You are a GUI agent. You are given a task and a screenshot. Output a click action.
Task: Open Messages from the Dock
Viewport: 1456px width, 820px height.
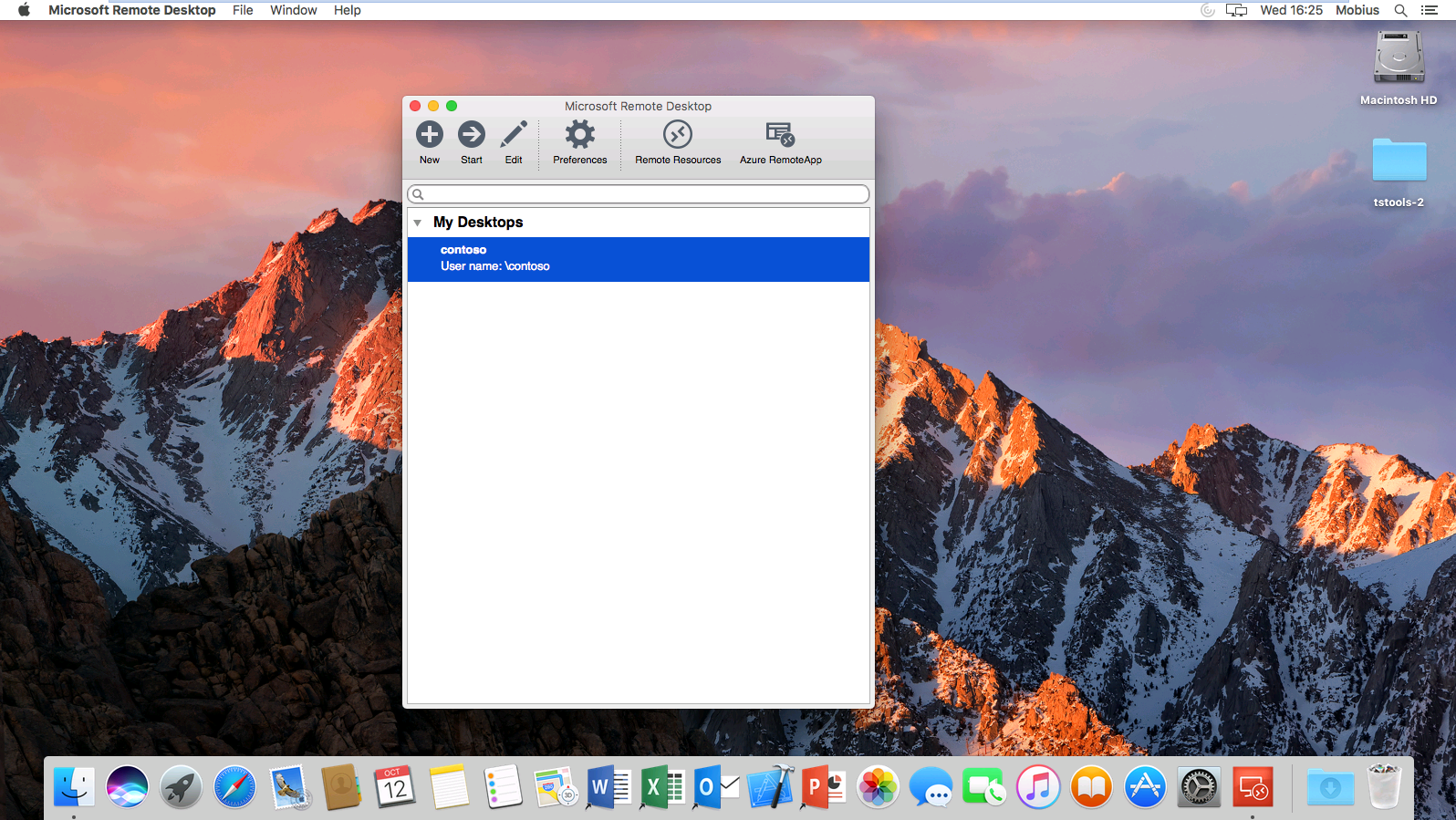[931, 786]
